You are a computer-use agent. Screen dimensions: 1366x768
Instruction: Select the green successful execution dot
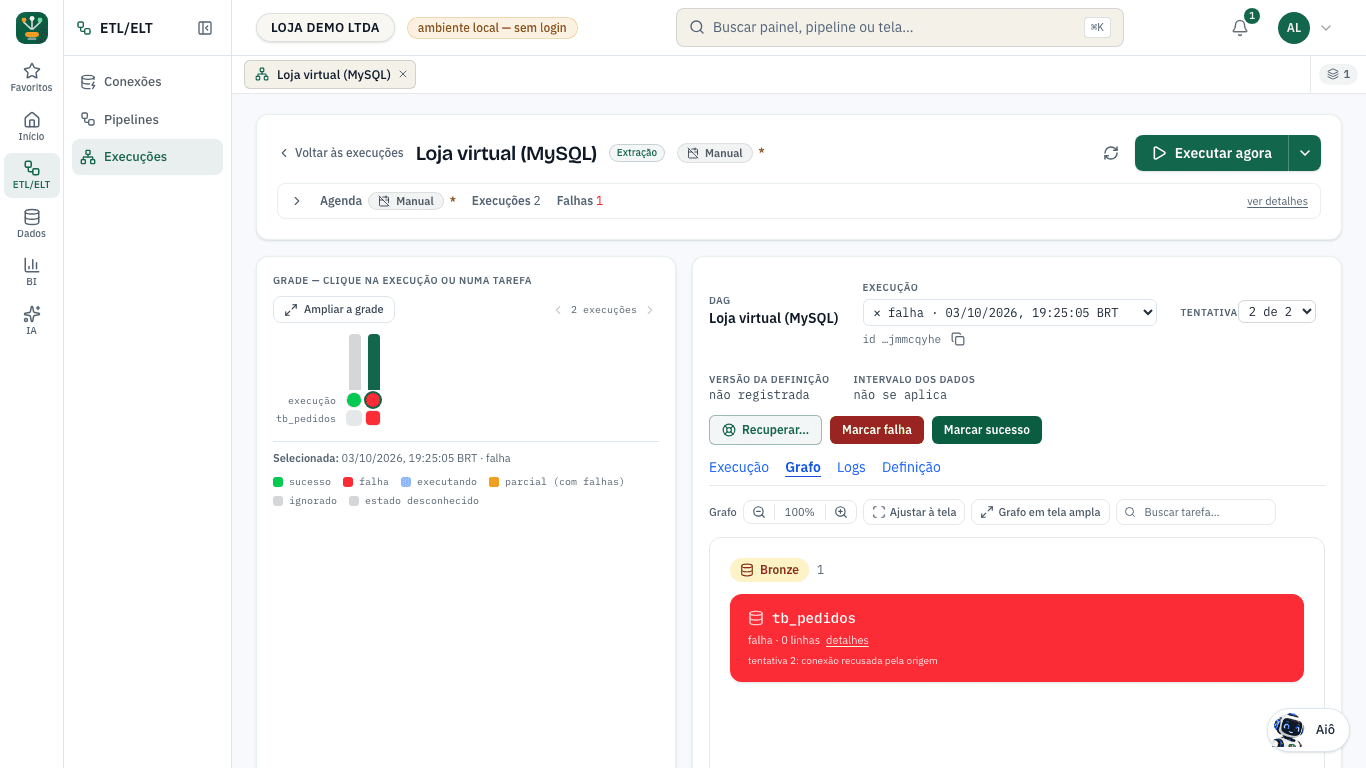coord(354,400)
